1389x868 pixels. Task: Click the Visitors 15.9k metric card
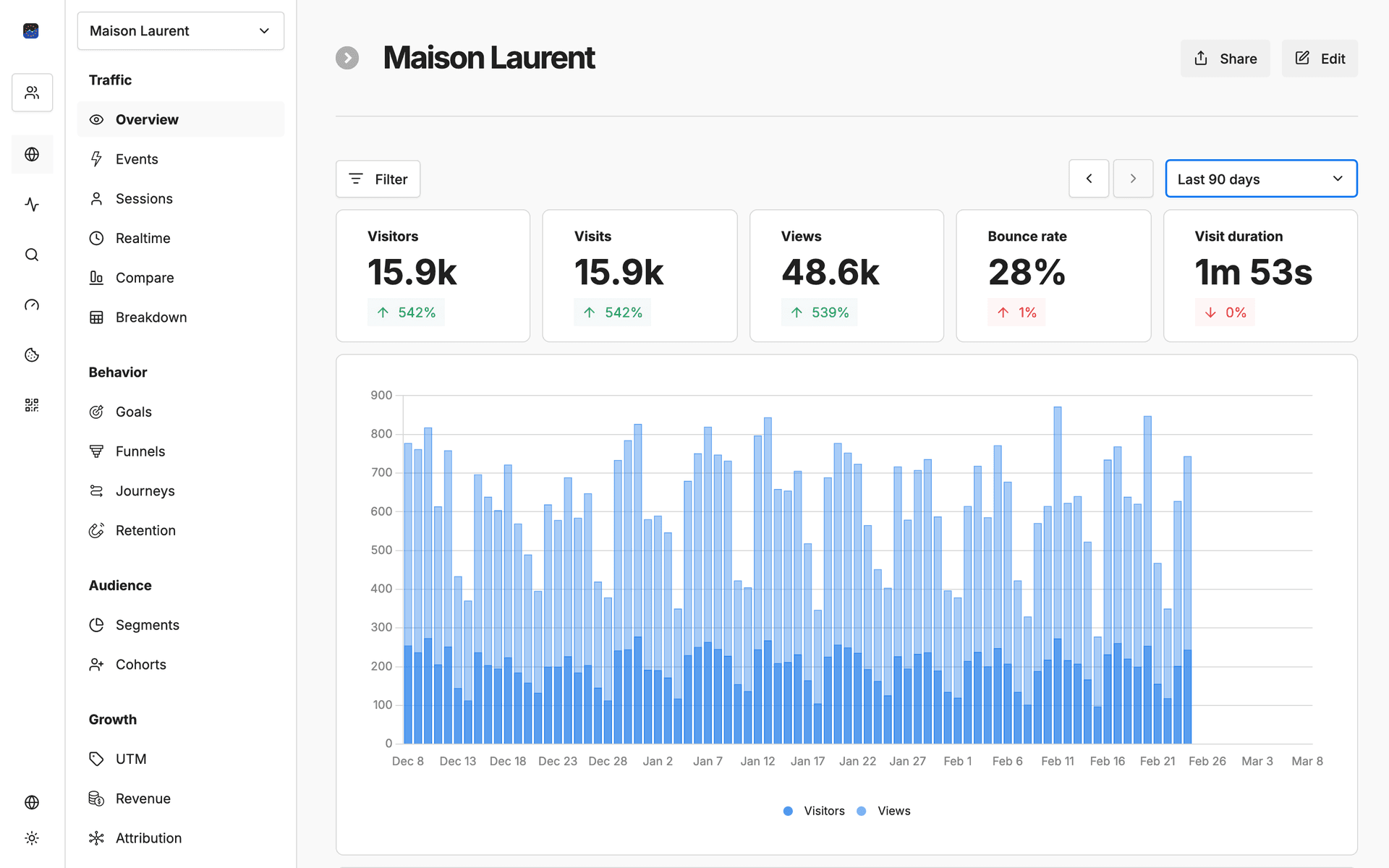pos(433,276)
